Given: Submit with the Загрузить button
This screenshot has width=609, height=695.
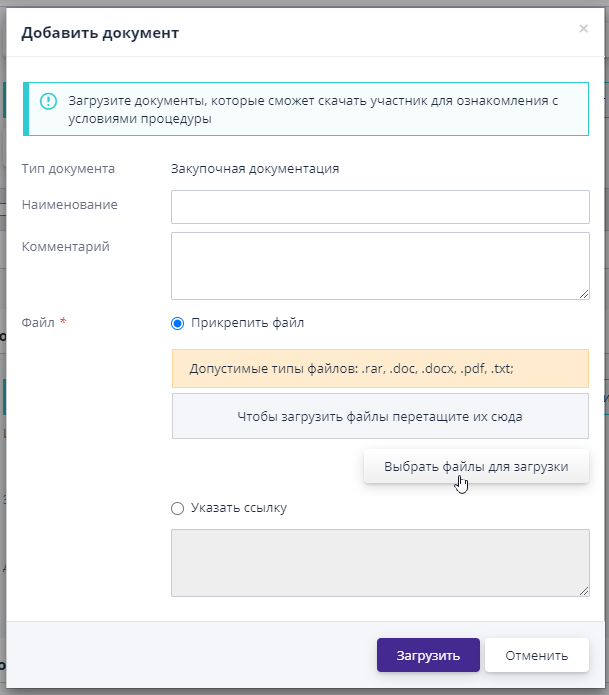Looking at the screenshot, I should (428, 656).
